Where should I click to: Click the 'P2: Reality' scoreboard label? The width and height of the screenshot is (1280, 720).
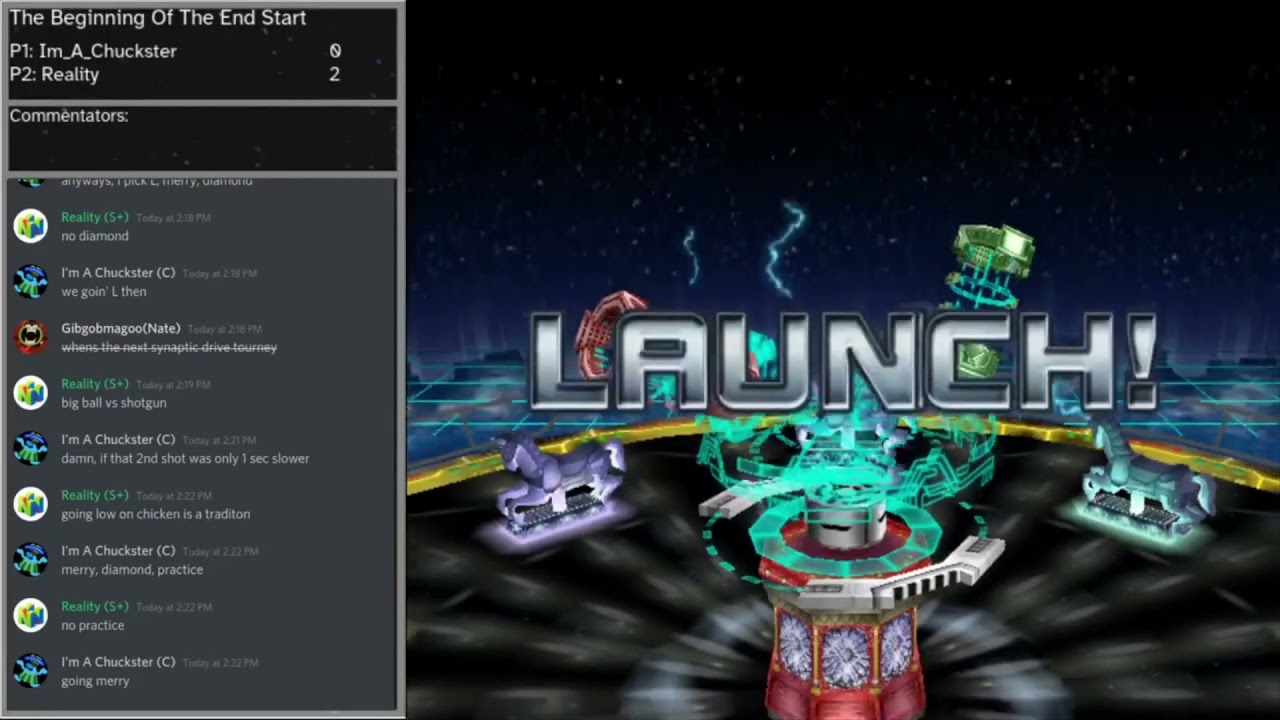tap(54, 74)
